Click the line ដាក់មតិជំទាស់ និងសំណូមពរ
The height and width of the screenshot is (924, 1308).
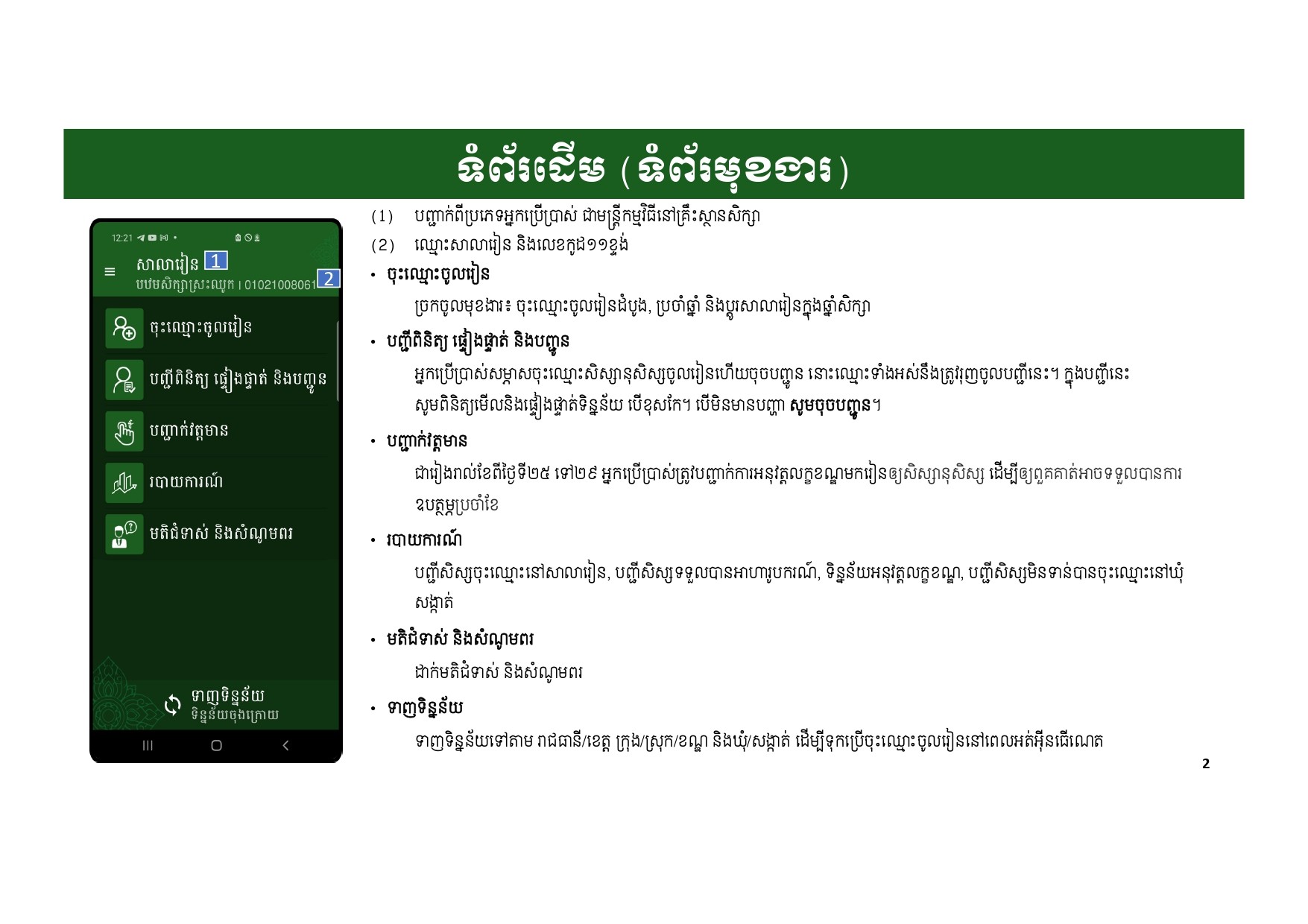pos(499,672)
